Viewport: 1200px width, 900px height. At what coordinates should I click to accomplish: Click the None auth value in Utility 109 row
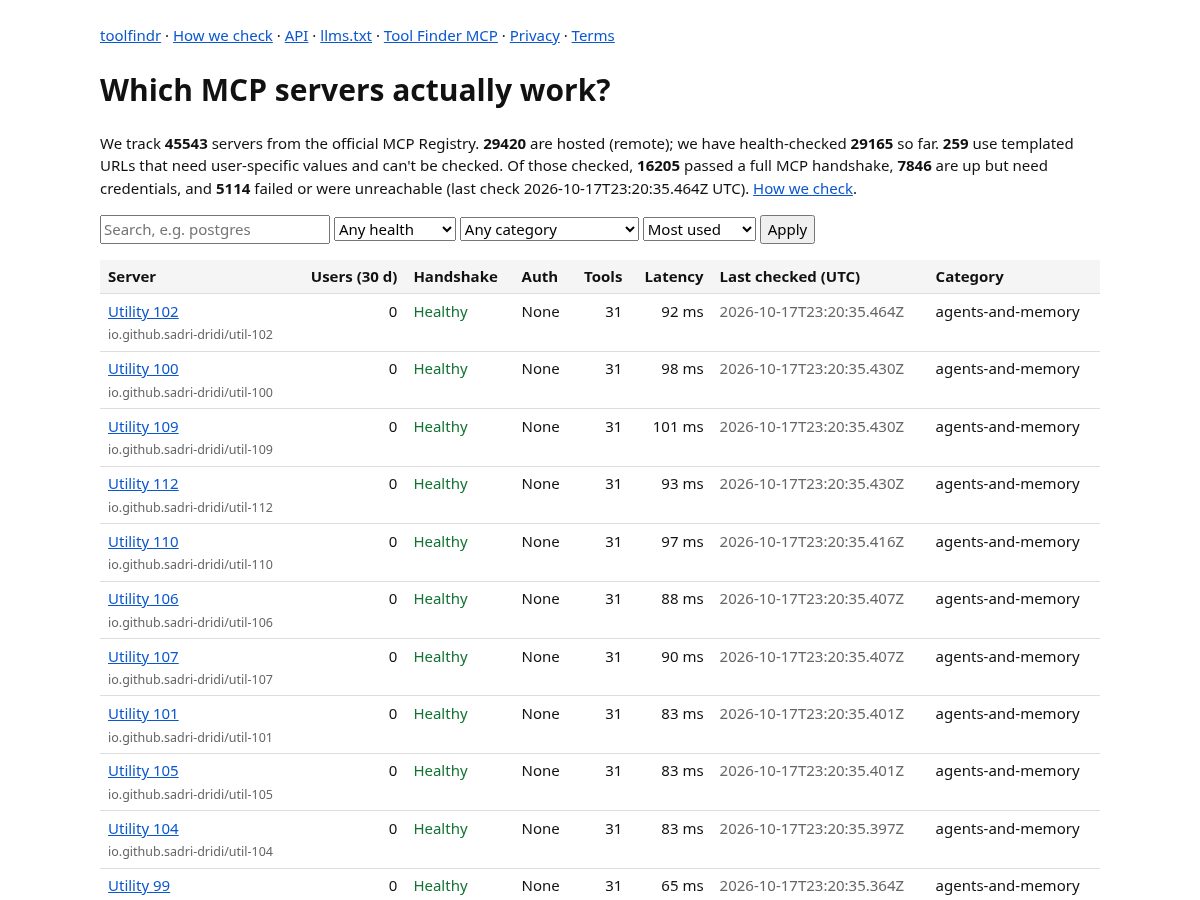coord(540,427)
